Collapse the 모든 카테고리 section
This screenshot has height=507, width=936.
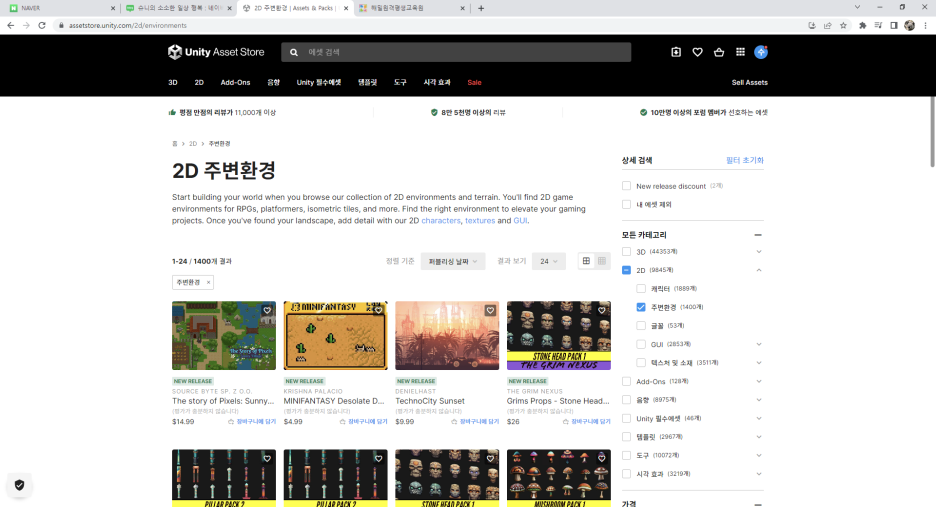[x=758, y=235]
